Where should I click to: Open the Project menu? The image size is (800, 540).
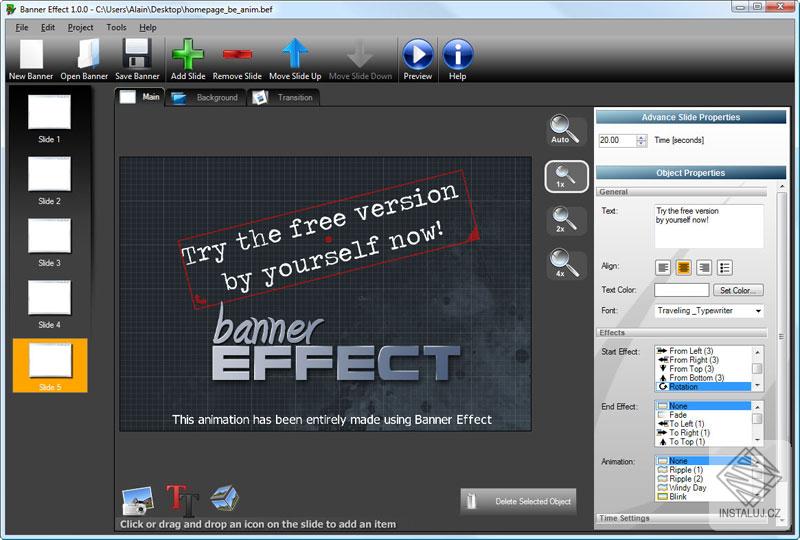click(x=81, y=28)
